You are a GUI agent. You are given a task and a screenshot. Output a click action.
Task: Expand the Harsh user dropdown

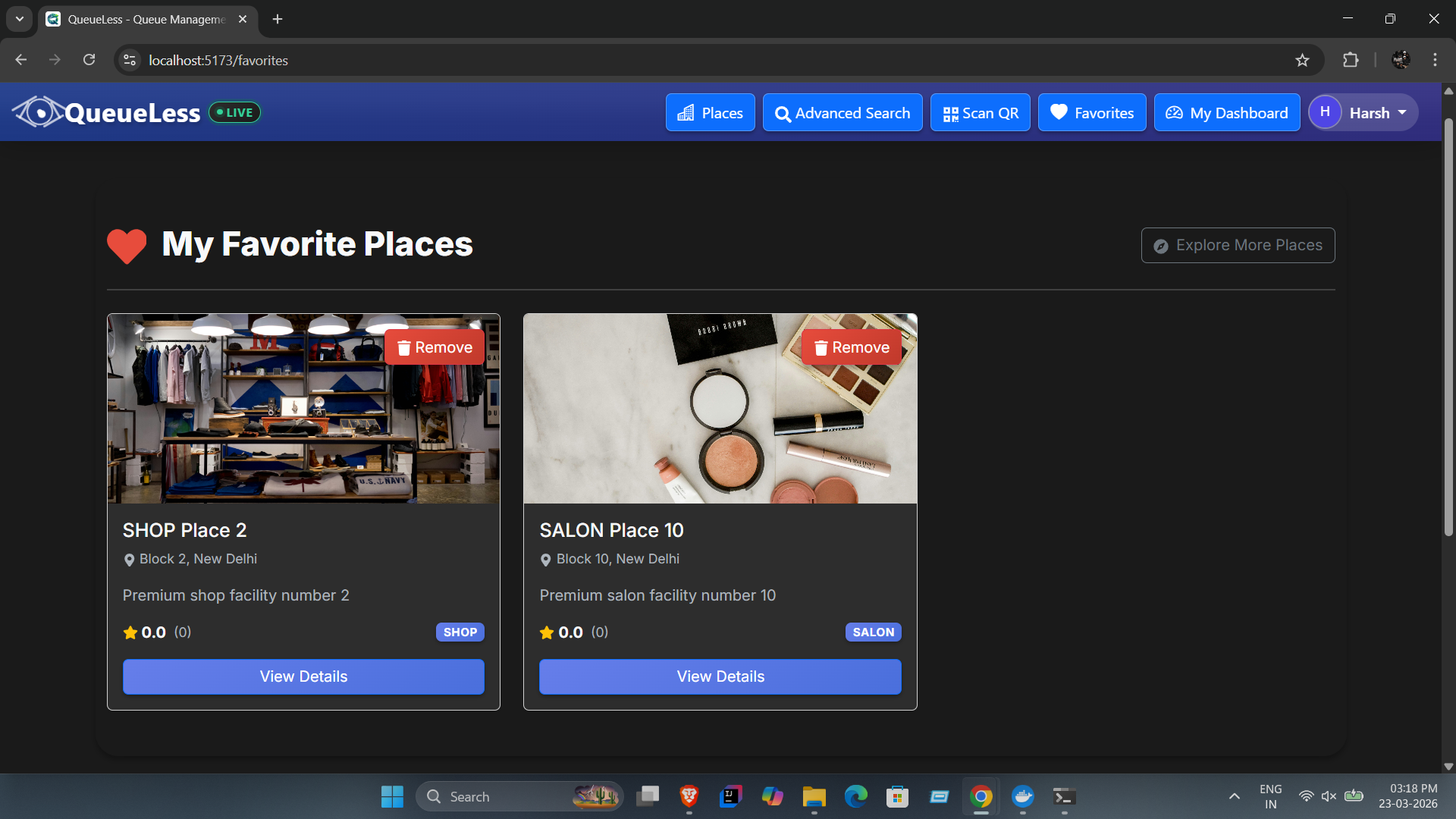(1363, 113)
